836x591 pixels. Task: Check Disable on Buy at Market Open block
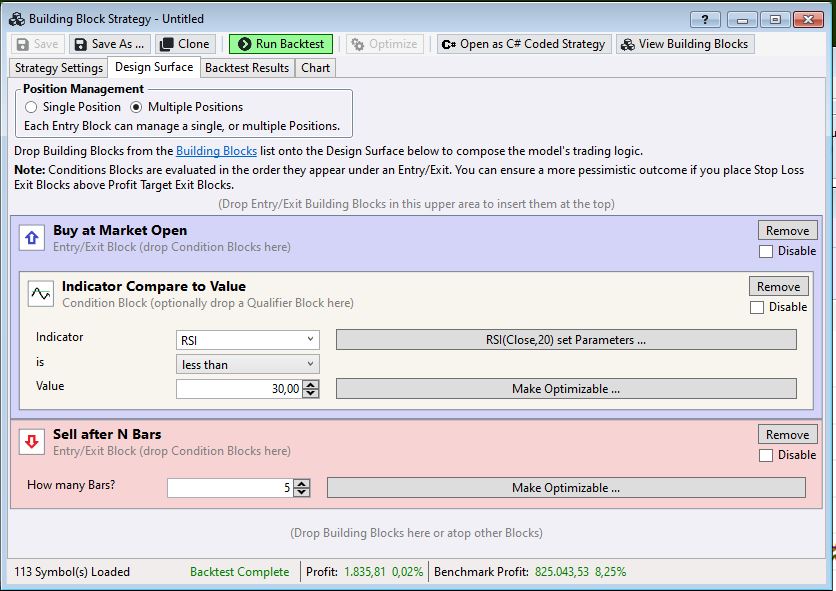[765, 251]
